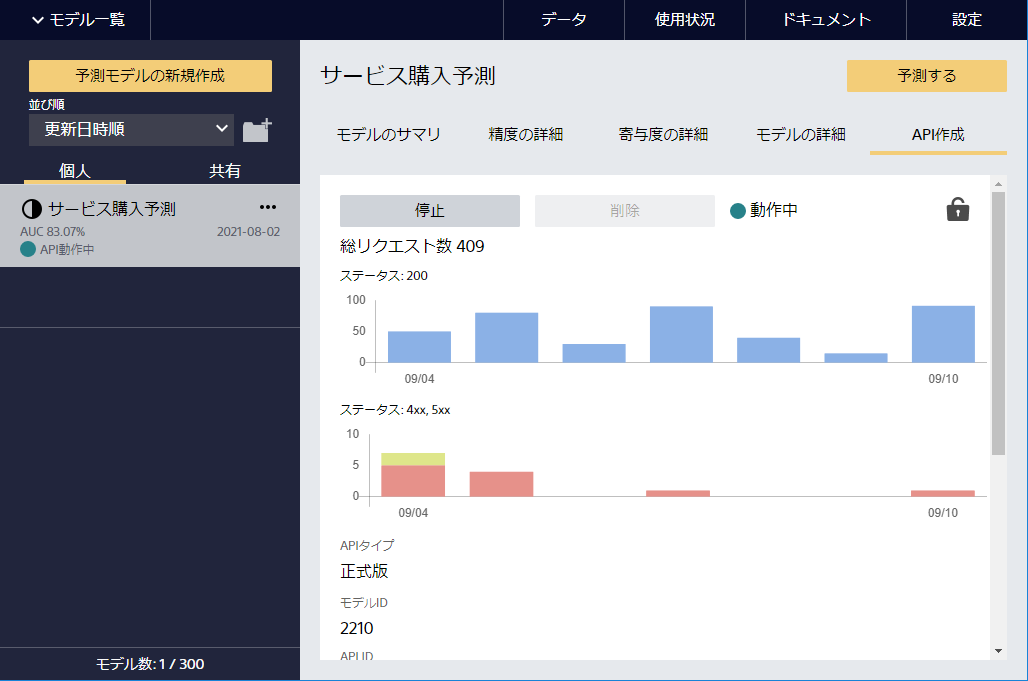
Task: Click the half-circle icon beside サービス購入予測
Action: [32, 209]
